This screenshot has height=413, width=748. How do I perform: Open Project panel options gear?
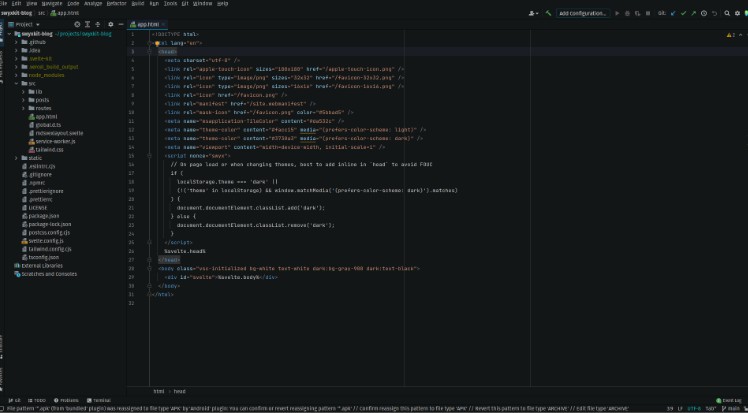point(111,24)
